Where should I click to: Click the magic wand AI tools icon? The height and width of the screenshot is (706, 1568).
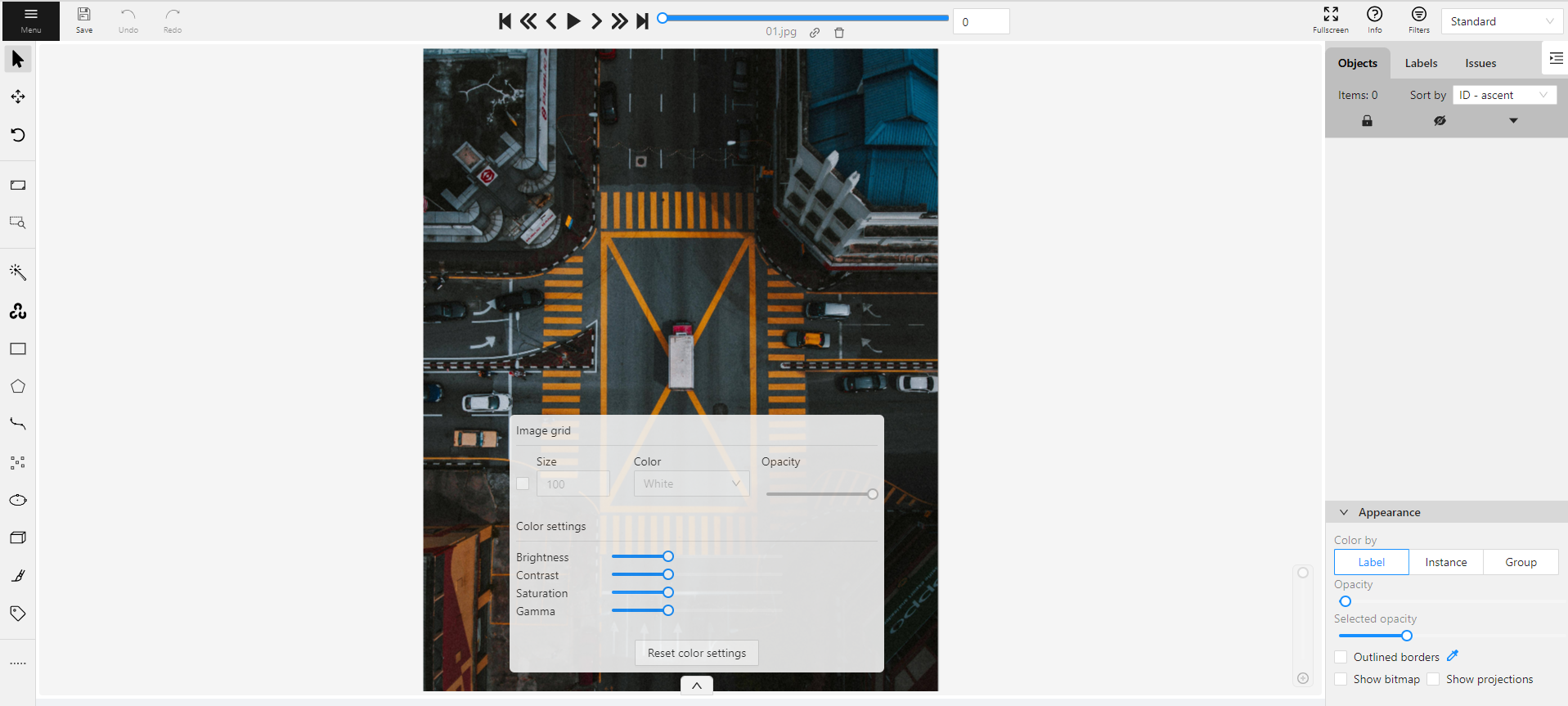[18, 272]
